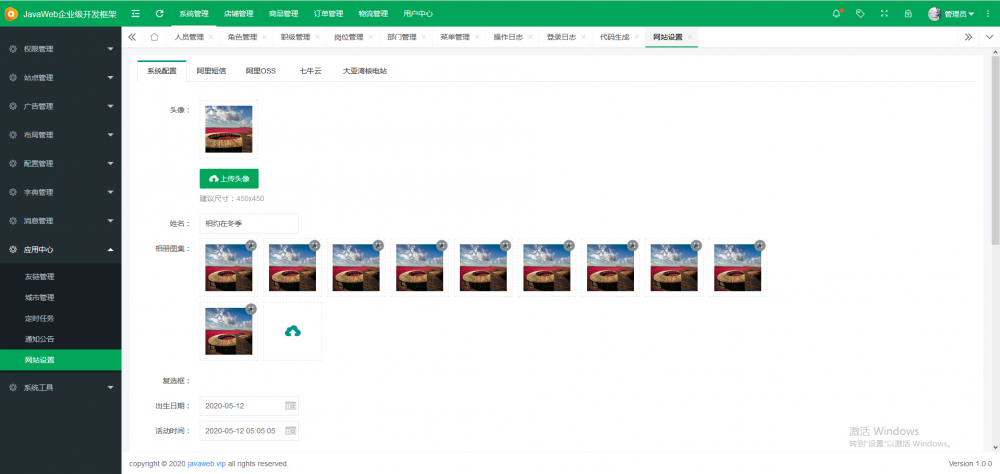Select 物流管理 in the top menu

[x=373, y=13]
